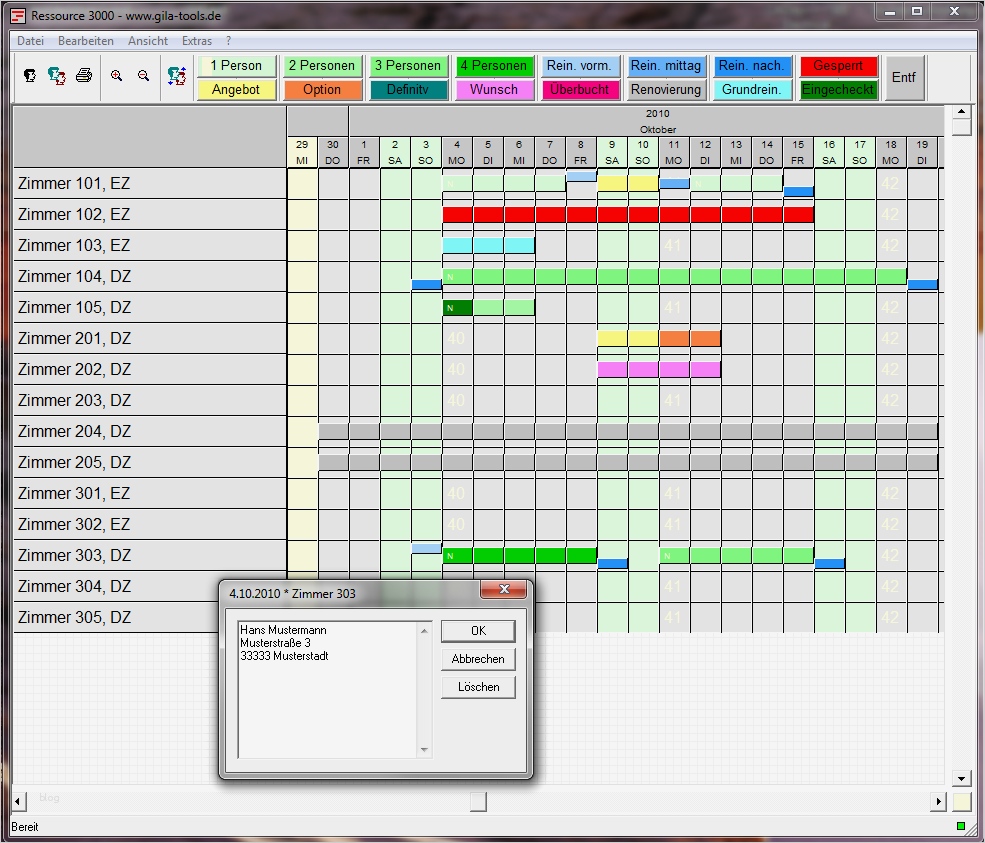
Task: Select the Gesperrt red status button
Action: coord(838,66)
